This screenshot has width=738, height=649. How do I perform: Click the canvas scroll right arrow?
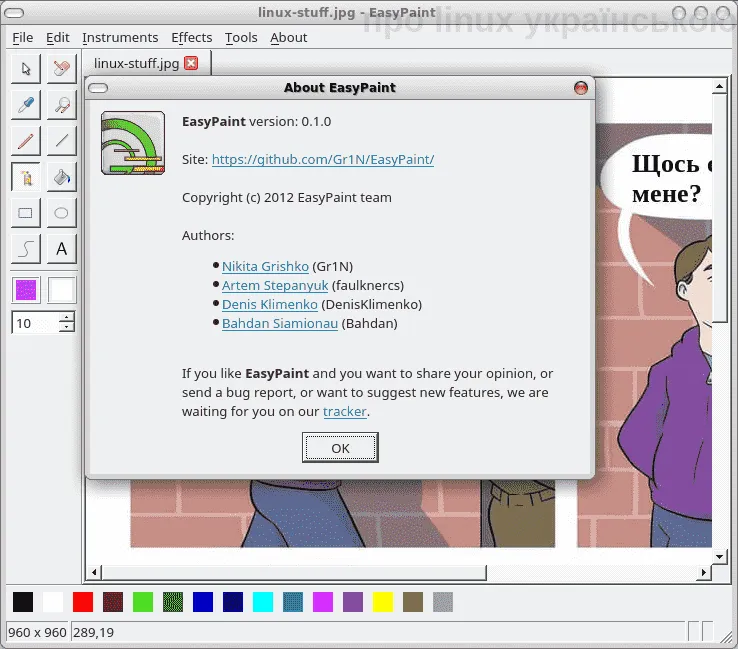[x=704, y=572]
